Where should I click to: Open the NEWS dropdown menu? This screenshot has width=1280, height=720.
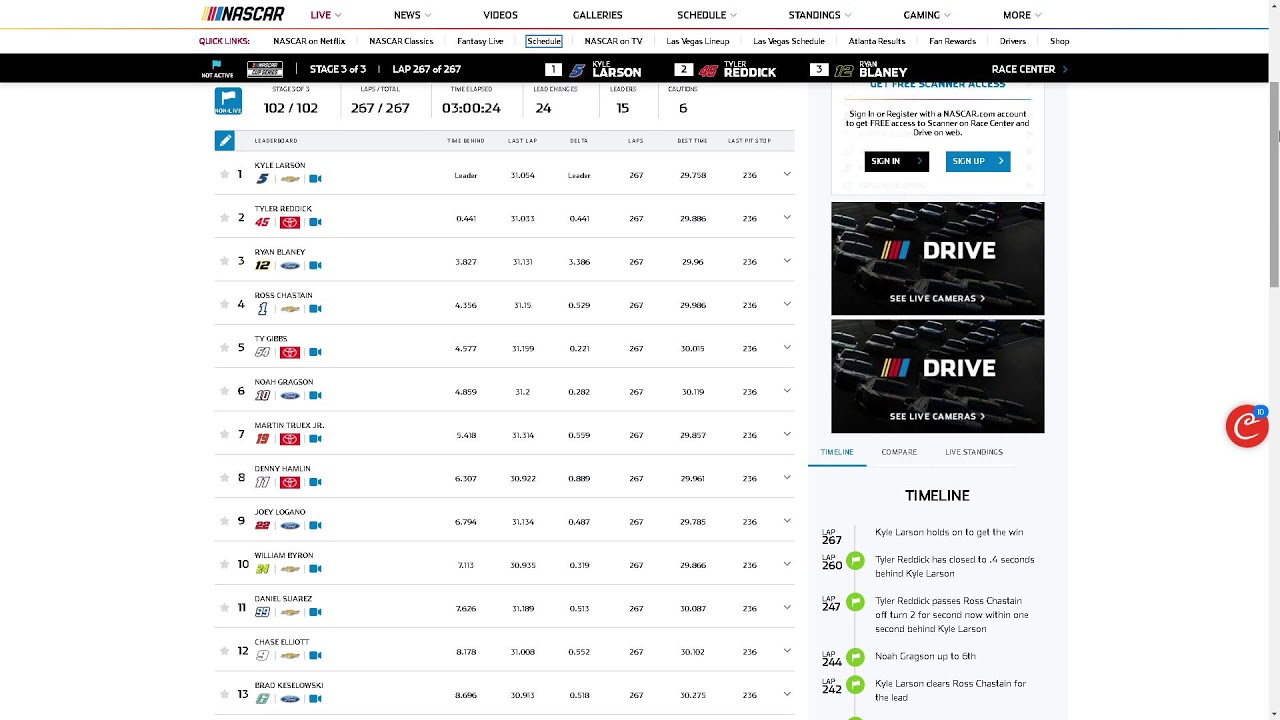tap(412, 15)
